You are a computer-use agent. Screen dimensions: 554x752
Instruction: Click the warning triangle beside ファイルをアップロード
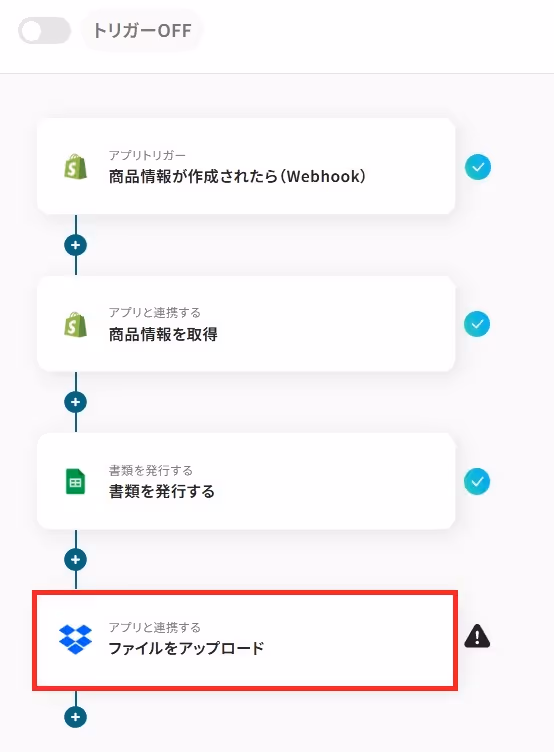pos(477,636)
